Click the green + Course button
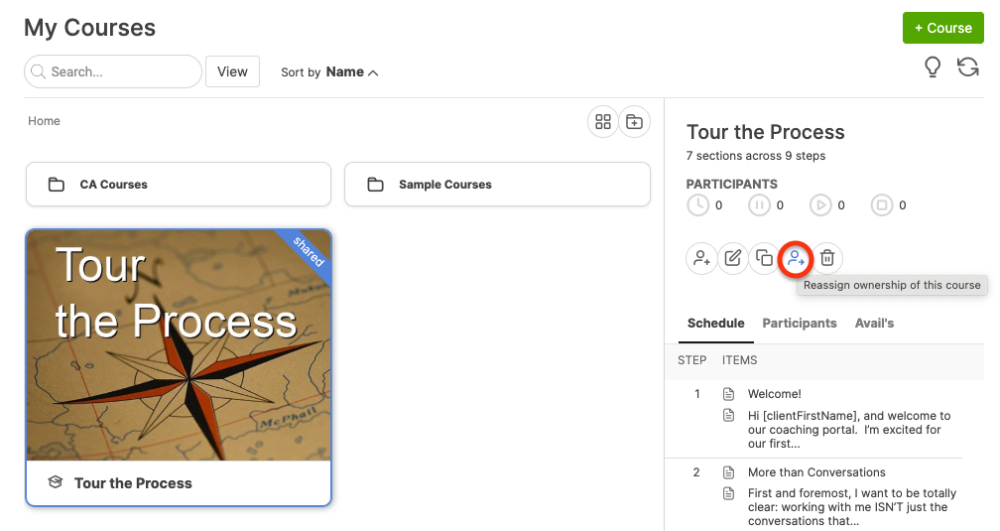 [x=942, y=28]
